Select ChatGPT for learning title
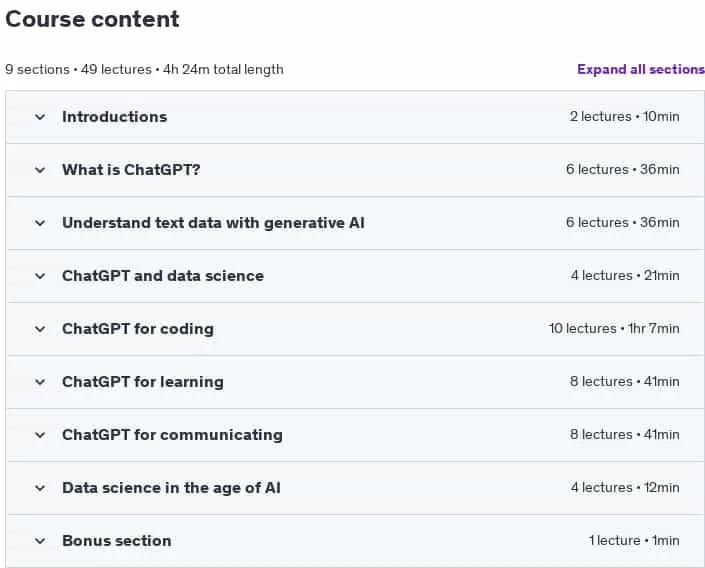Image resolution: width=705 pixels, height=568 pixels. [x=143, y=382]
